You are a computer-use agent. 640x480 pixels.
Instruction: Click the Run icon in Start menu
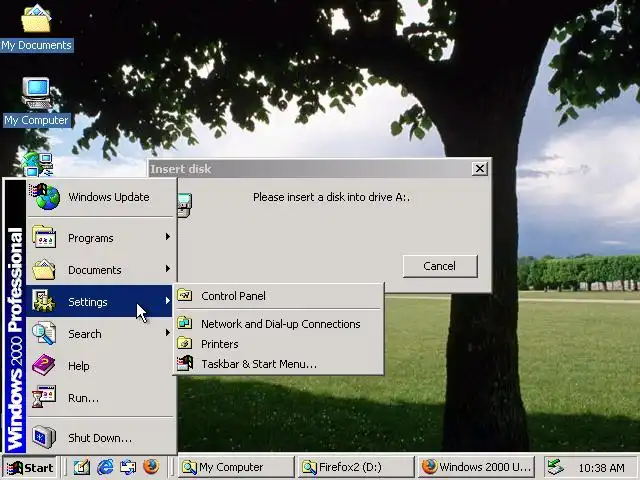[x=44, y=397]
